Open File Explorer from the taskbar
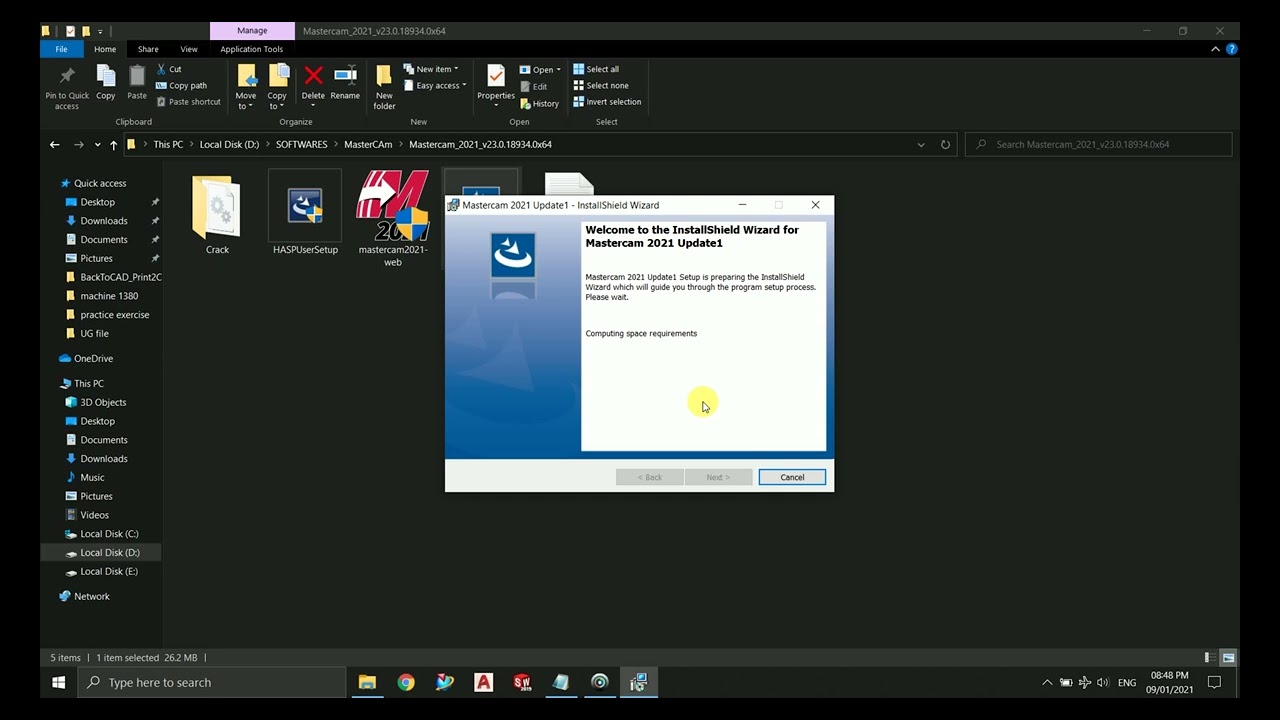The height and width of the screenshot is (720, 1280). [367, 682]
